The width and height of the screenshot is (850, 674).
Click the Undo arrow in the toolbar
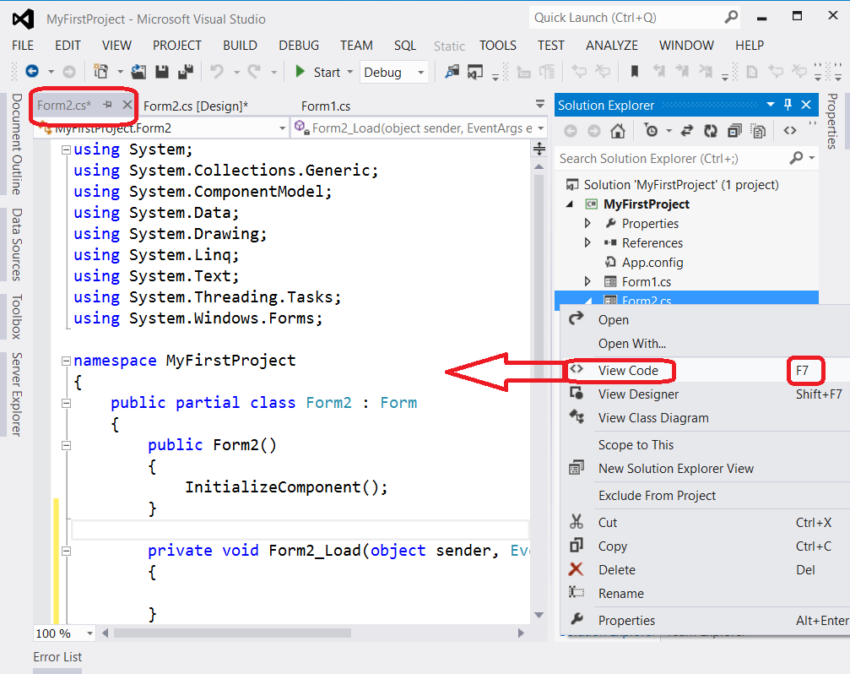pos(217,72)
